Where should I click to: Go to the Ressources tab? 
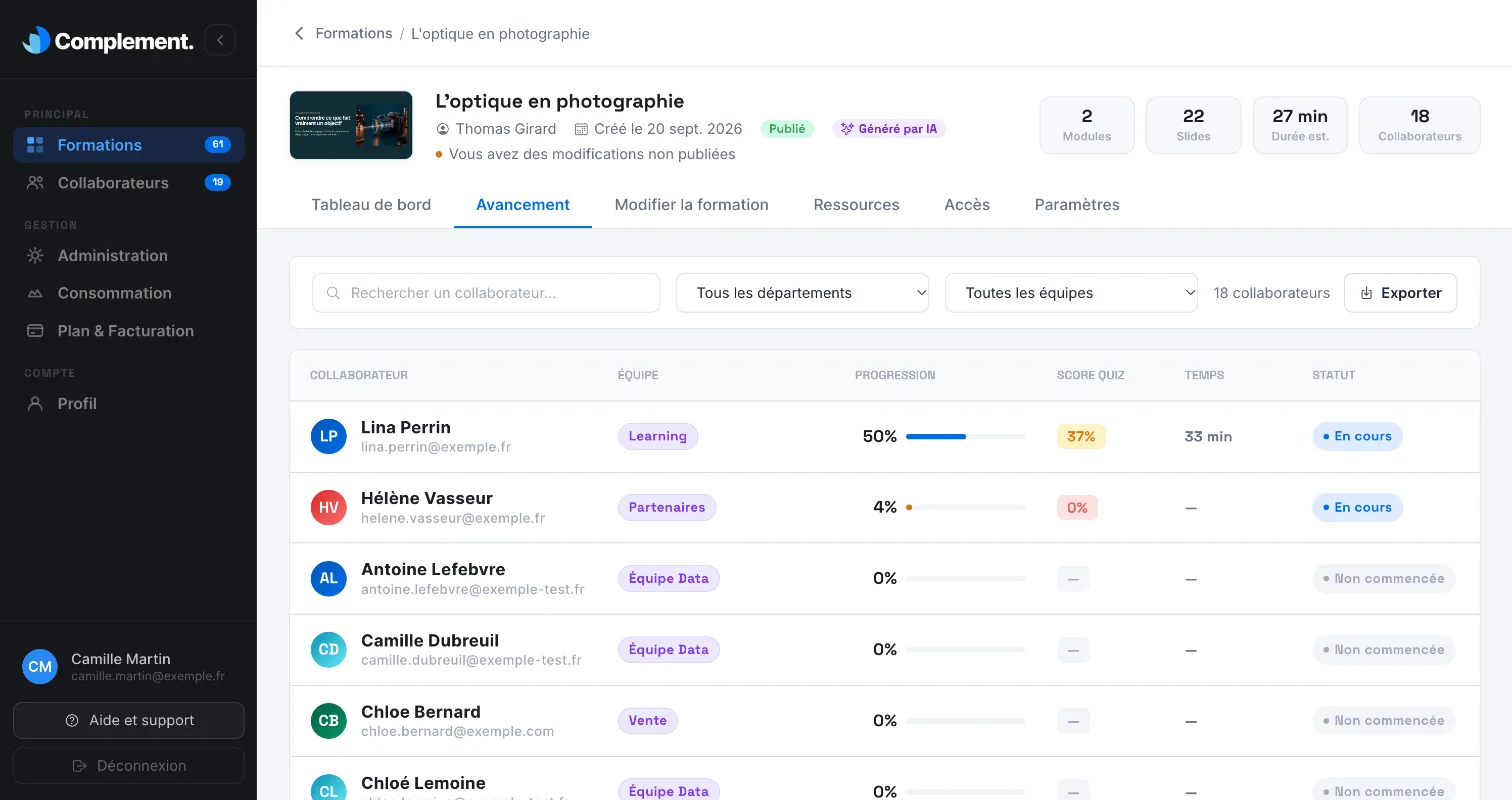(x=857, y=205)
